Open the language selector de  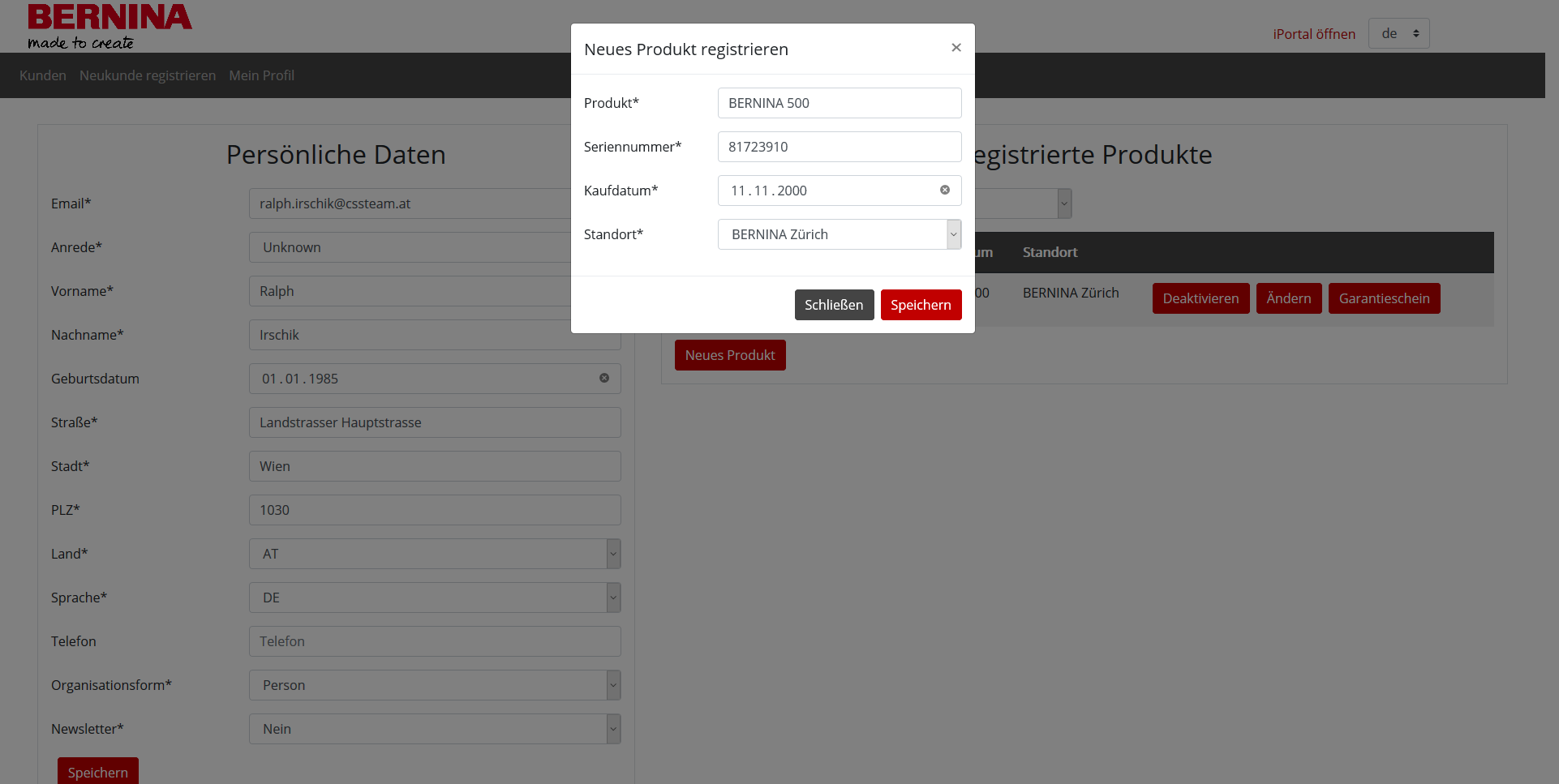coord(1398,33)
